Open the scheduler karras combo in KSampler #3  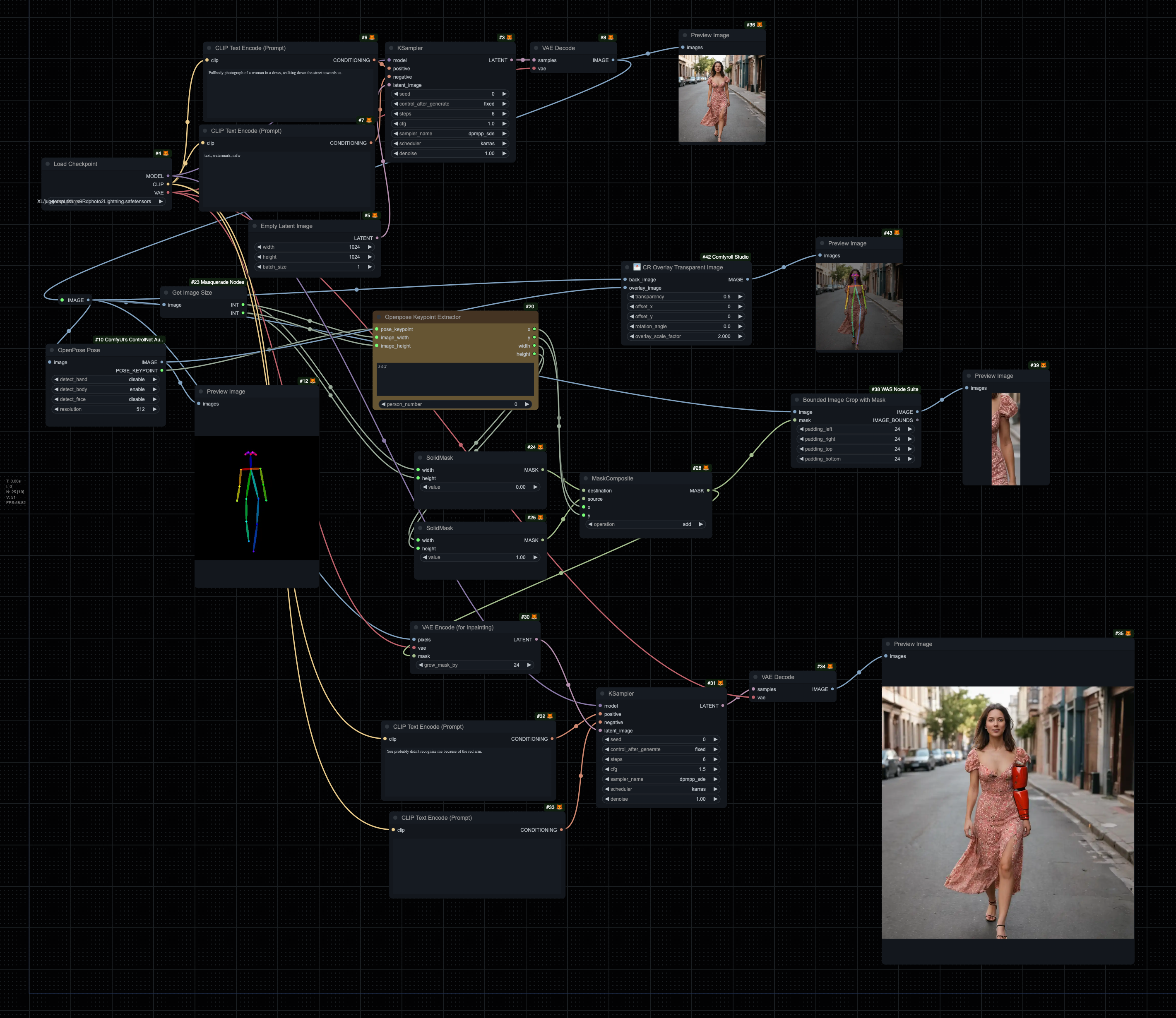point(450,144)
